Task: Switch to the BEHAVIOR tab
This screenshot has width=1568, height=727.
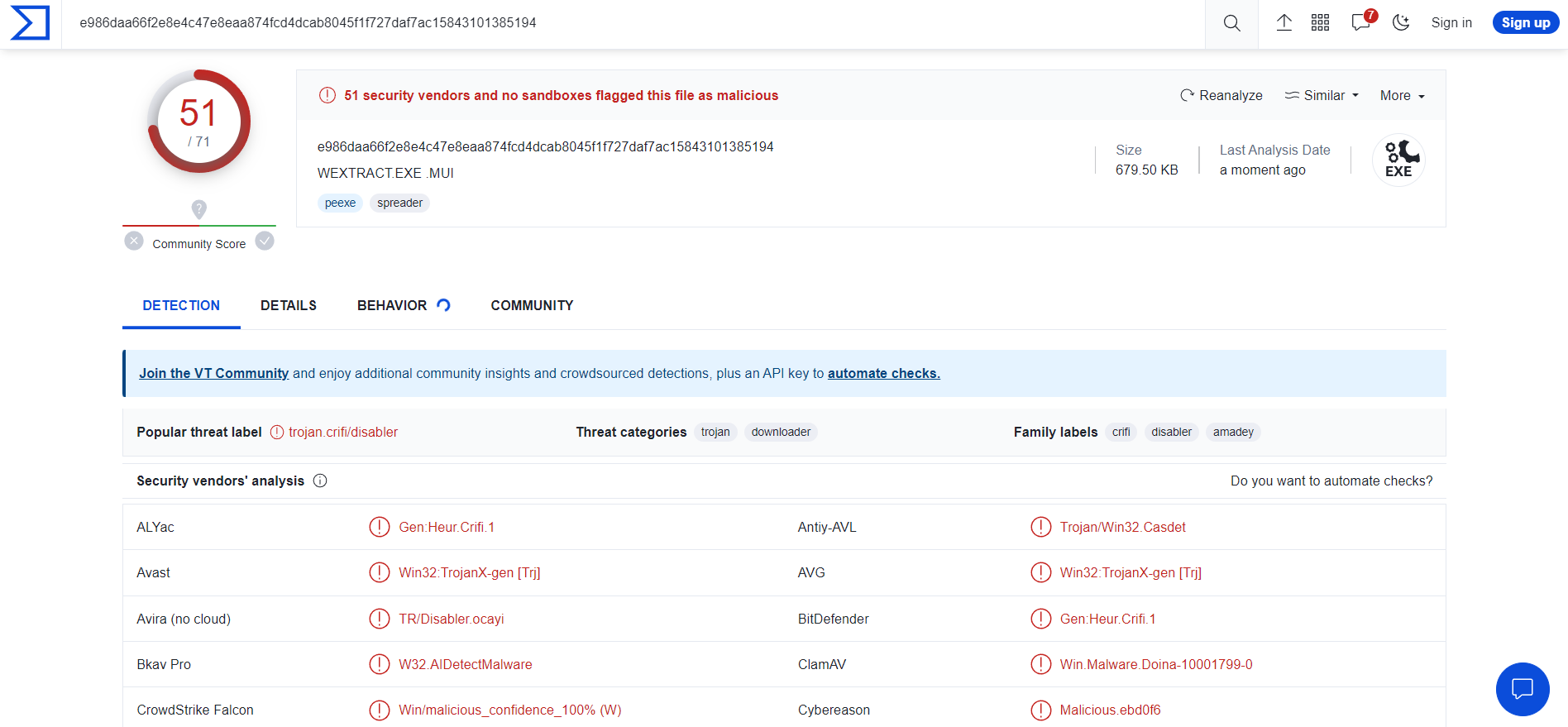Action: tap(392, 305)
